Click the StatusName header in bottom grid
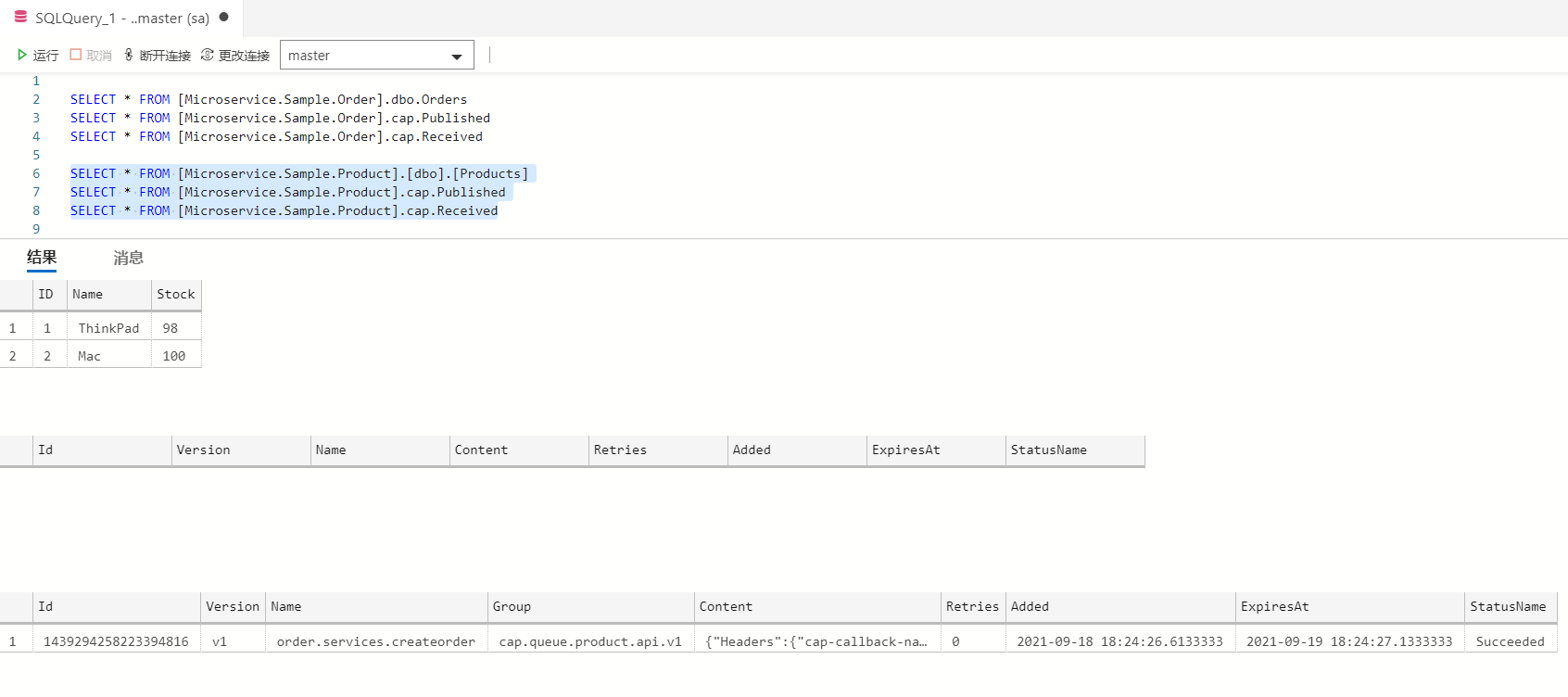The image size is (1568, 697). point(1507,607)
